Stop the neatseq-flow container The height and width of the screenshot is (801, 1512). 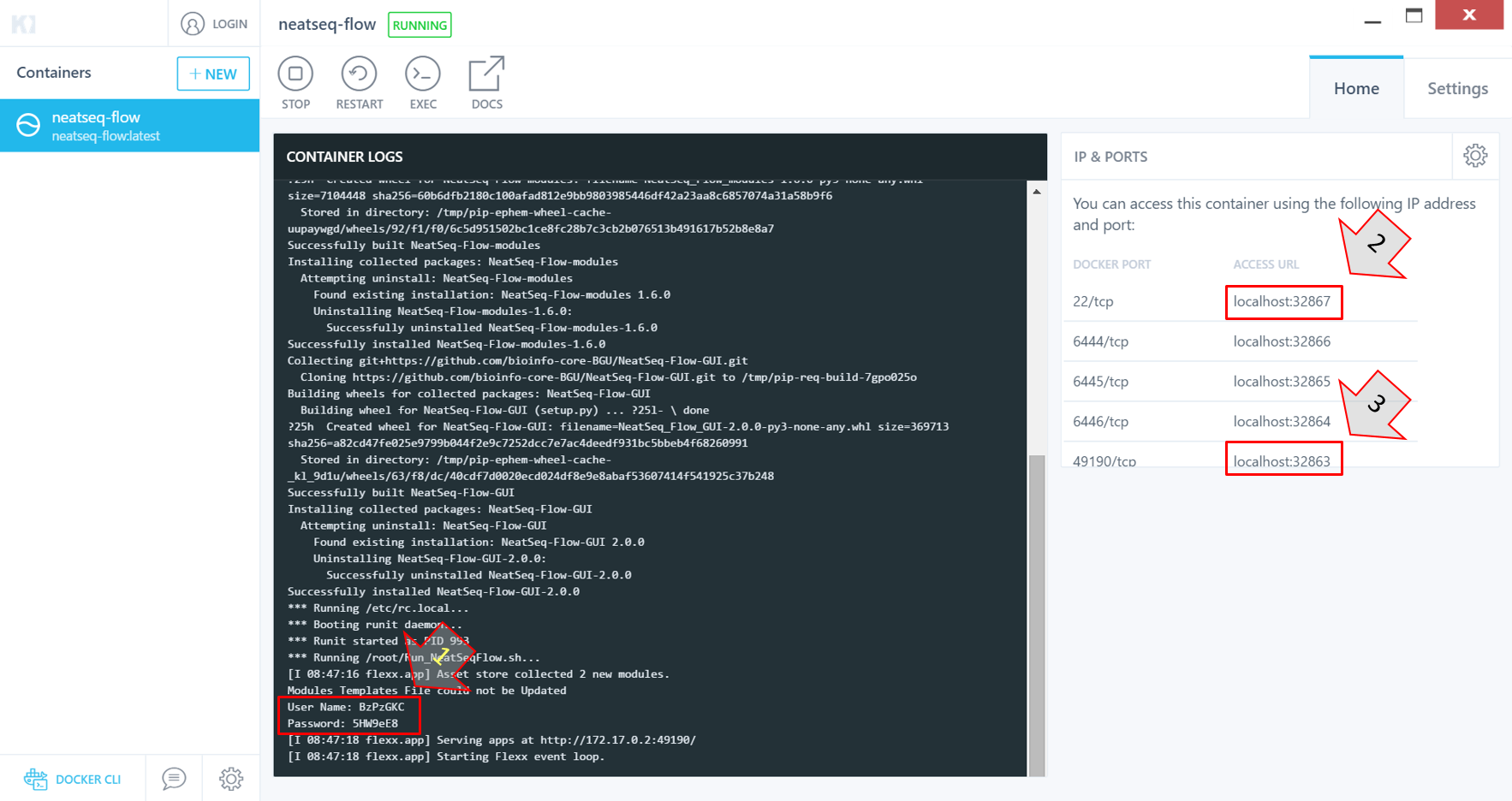click(295, 74)
